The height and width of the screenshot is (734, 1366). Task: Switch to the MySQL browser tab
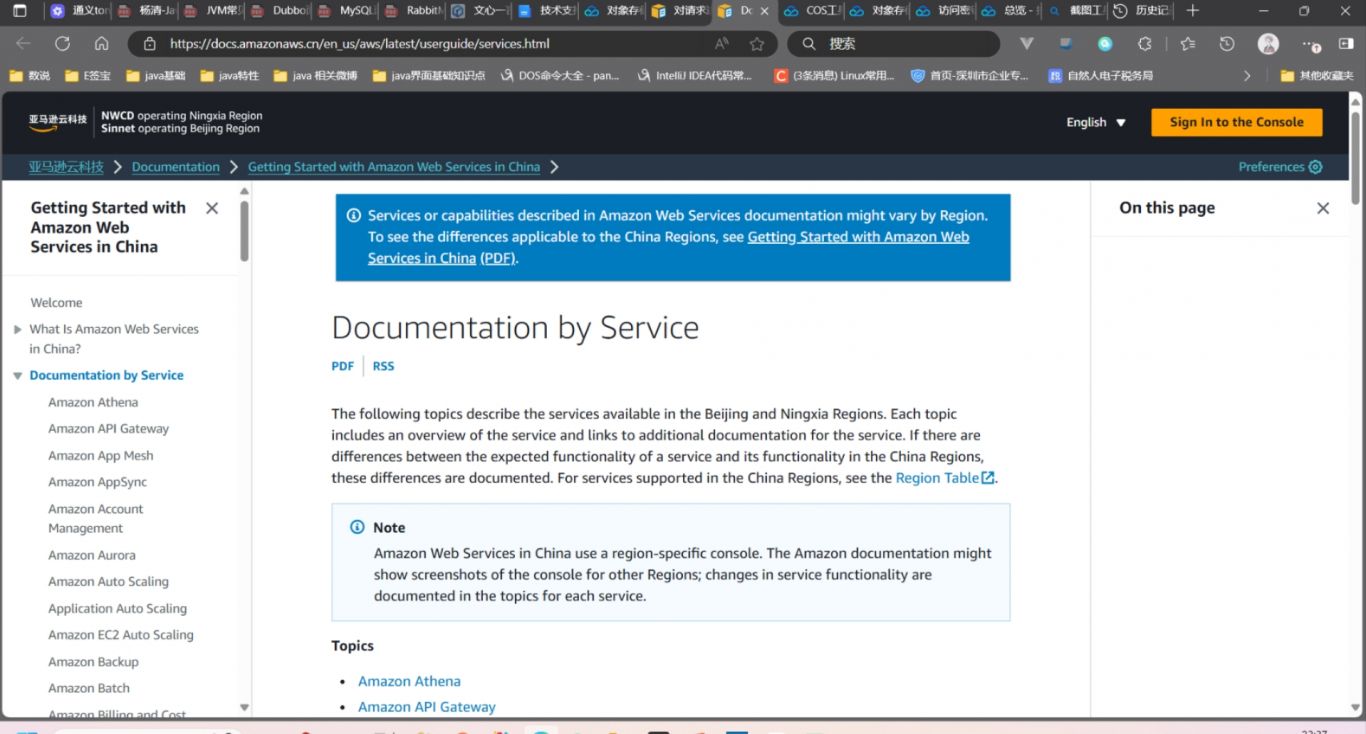(x=346, y=11)
